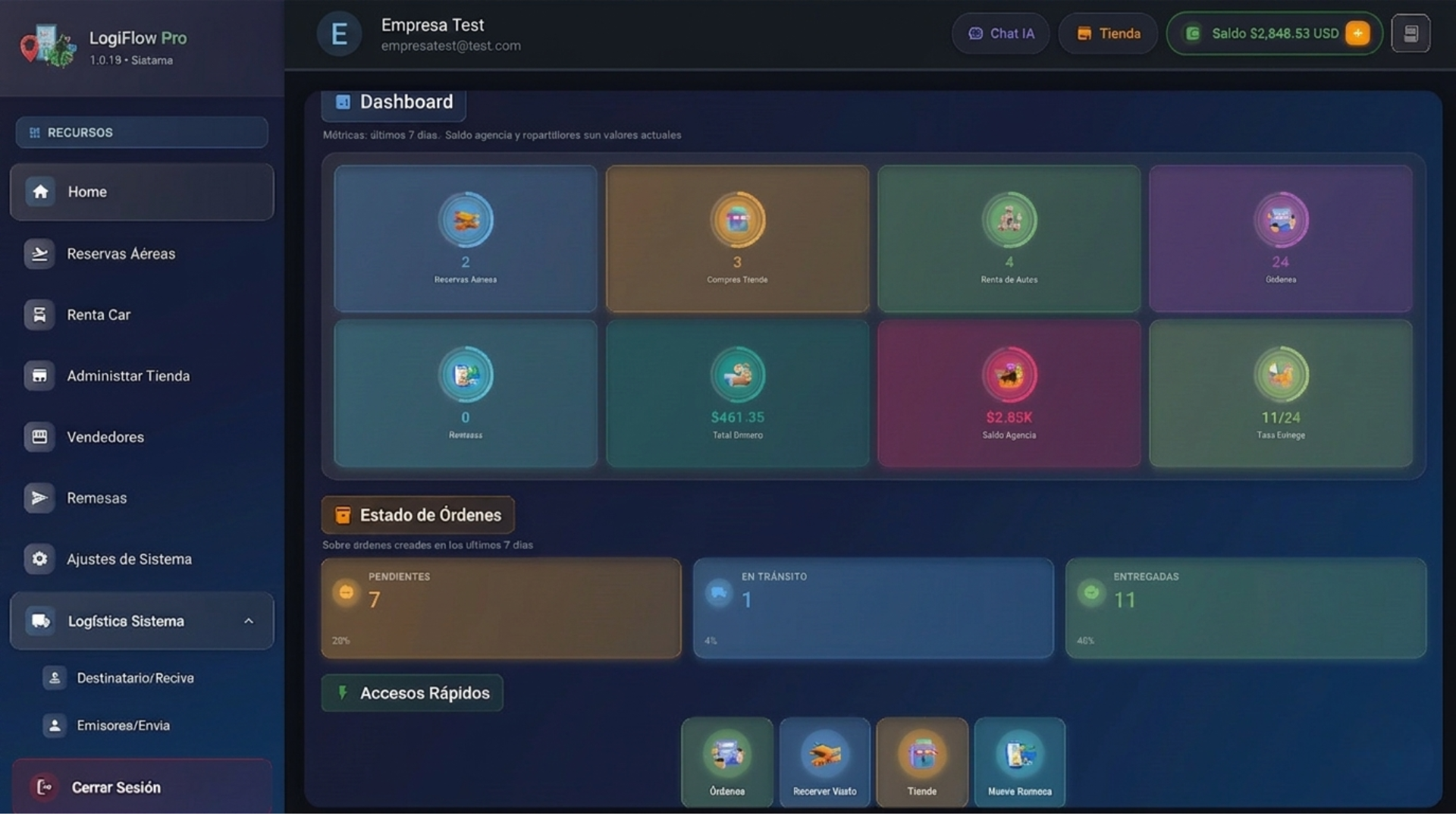Open the Órdenes quick access shortcut
Image resolution: width=1456 pixels, height=819 pixels.
726,761
